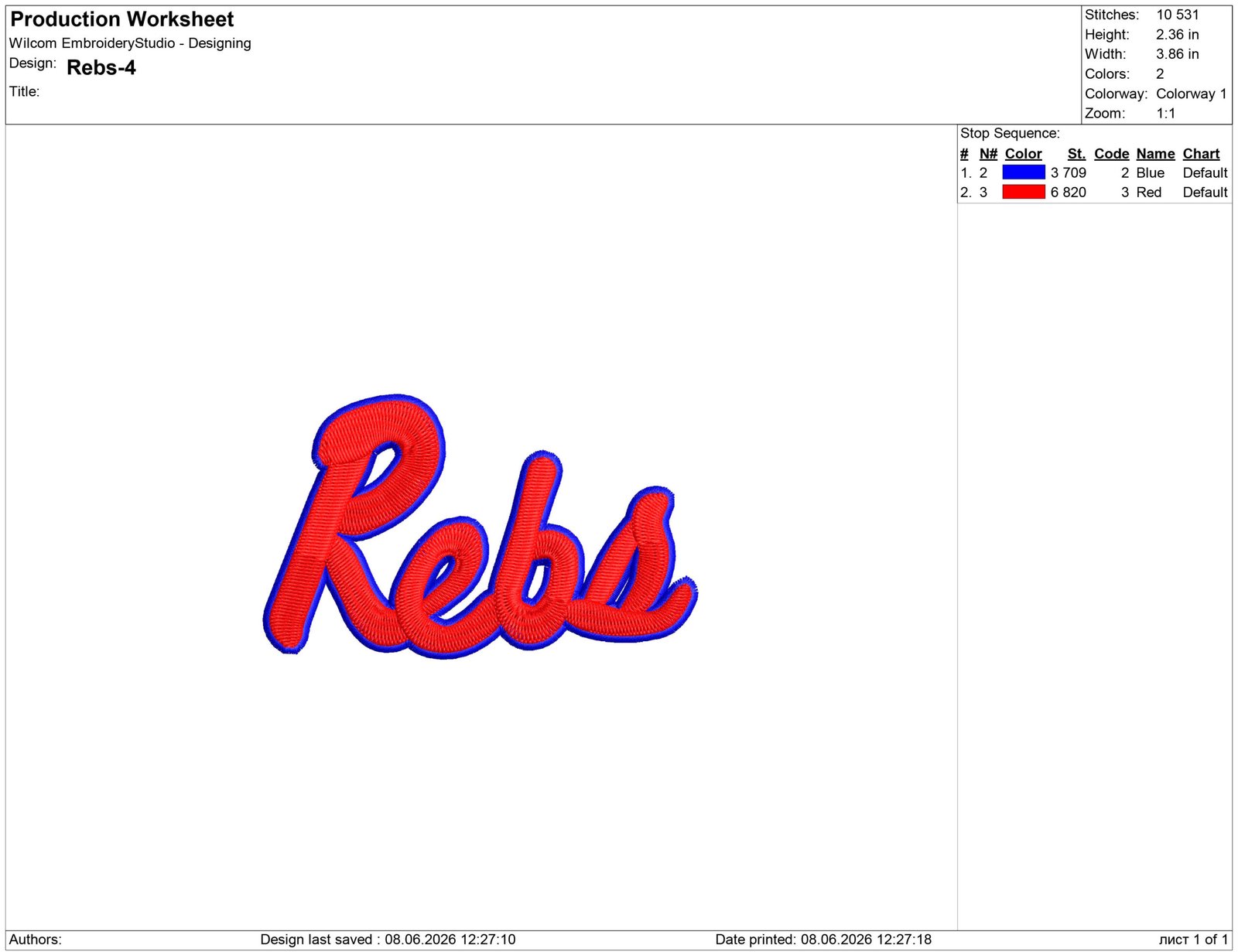Click the 'Chart' column header
This screenshot has width=1238, height=952.
click(x=1201, y=154)
